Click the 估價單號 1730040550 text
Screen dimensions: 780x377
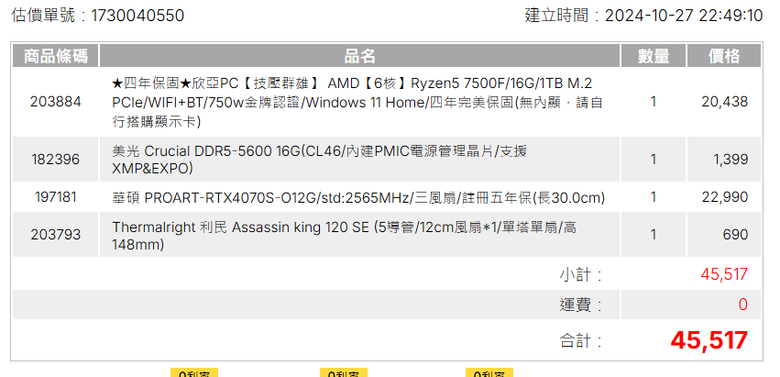coord(98,15)
